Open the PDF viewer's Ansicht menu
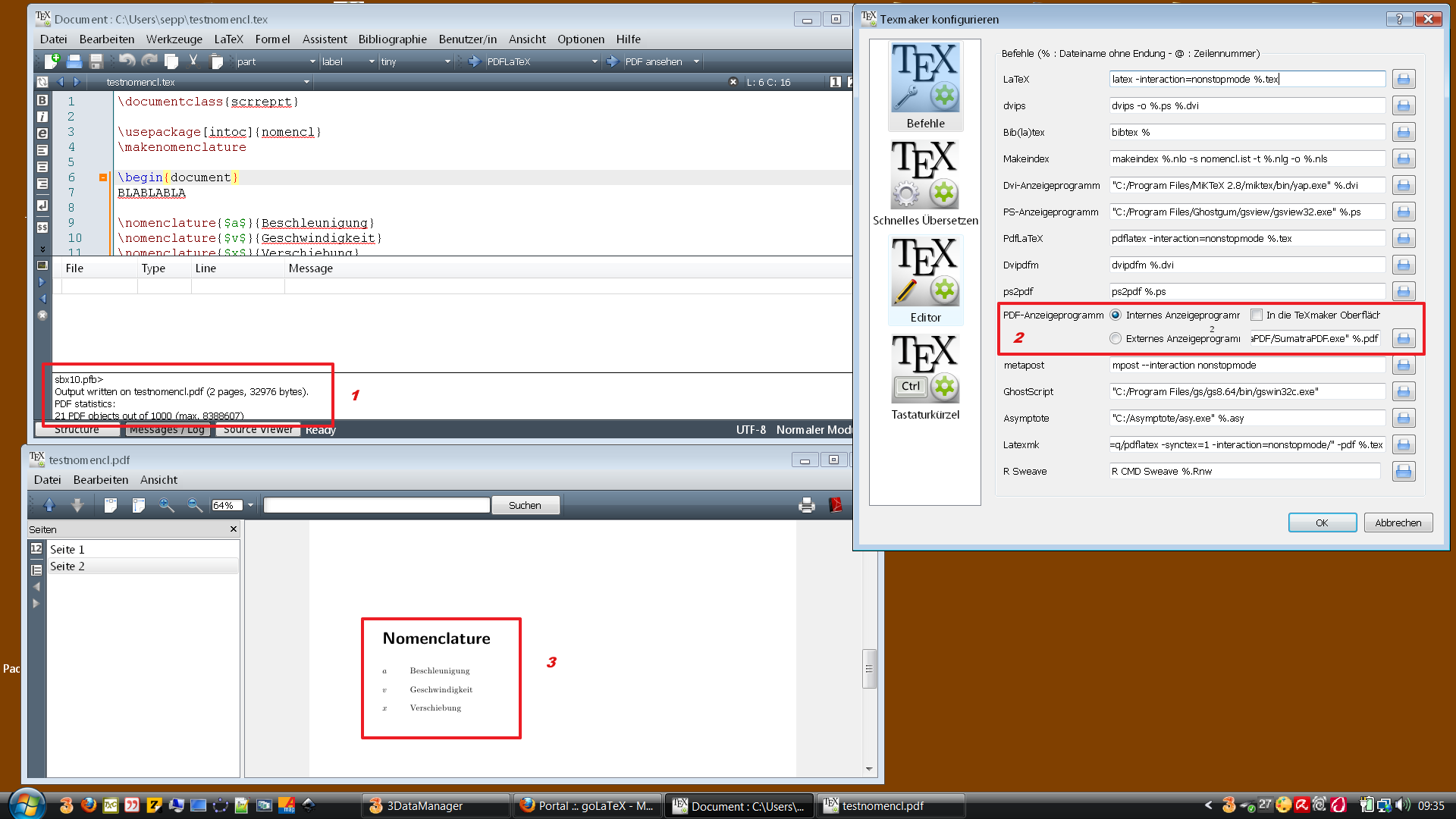 pos(158,480)
